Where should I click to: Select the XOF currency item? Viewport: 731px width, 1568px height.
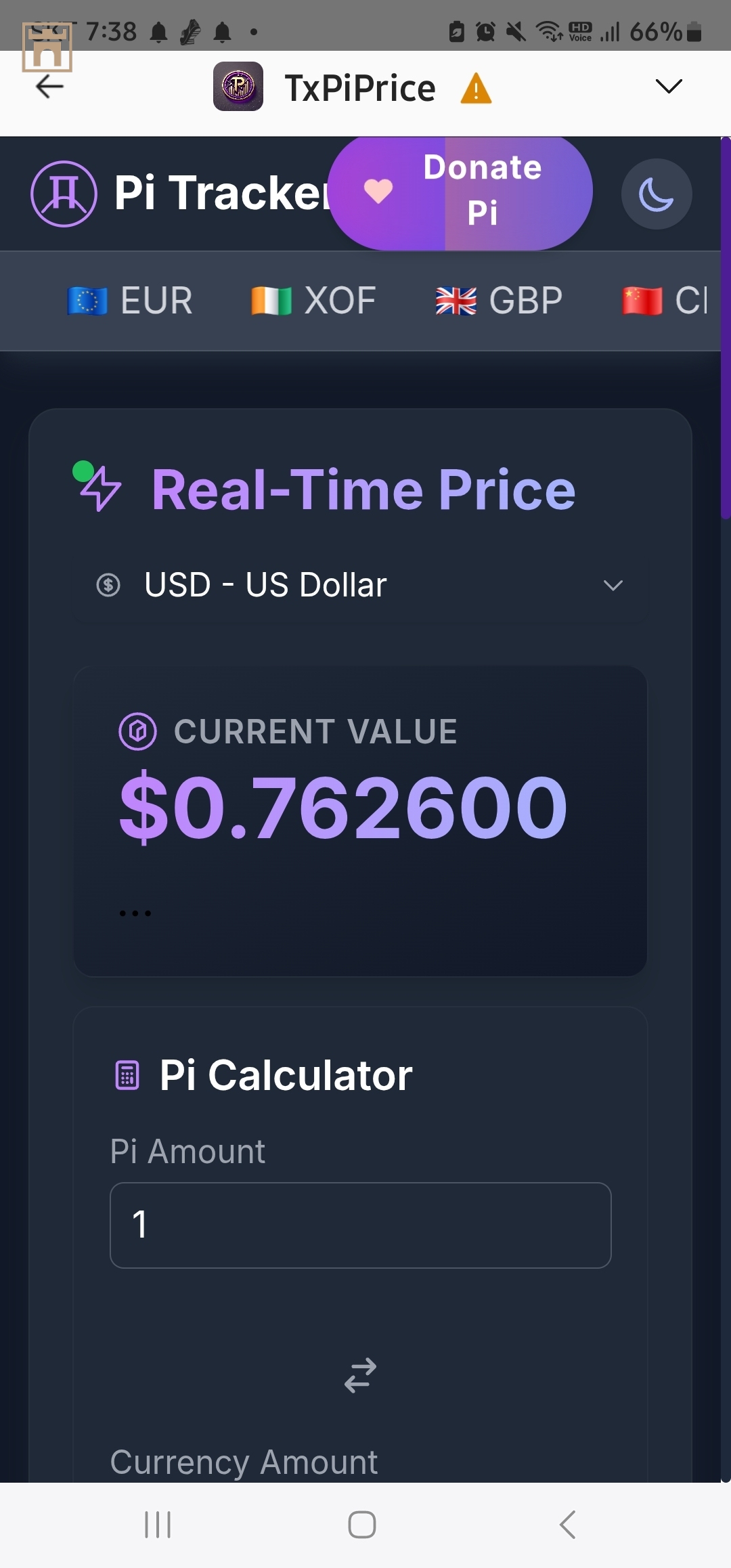click(x=313, y=301)
